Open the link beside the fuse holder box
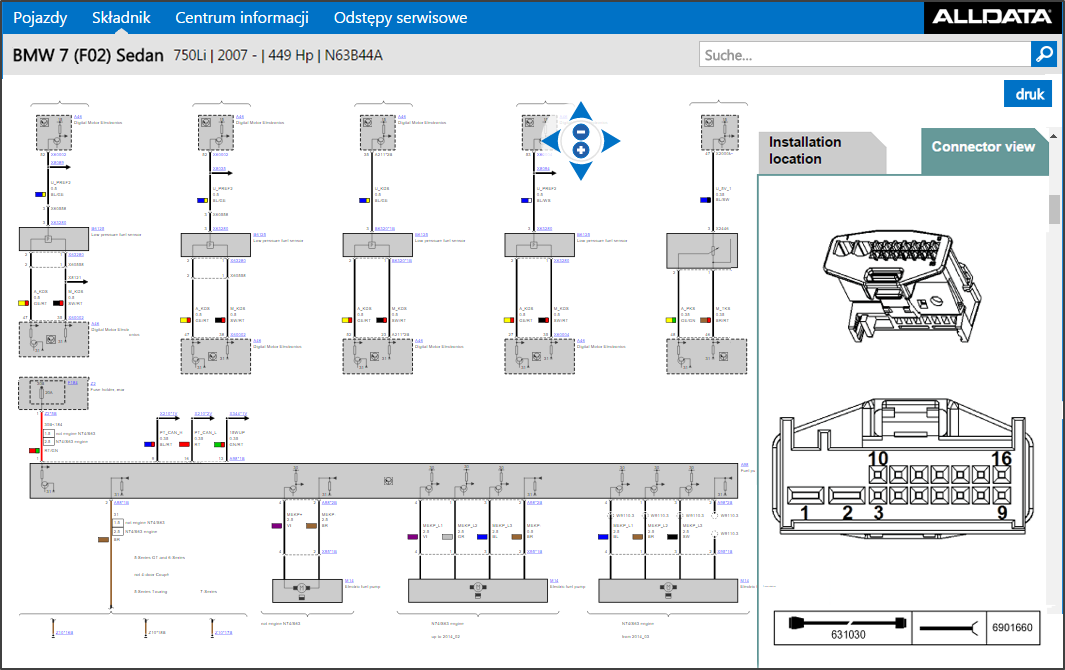 click(94, 384)
